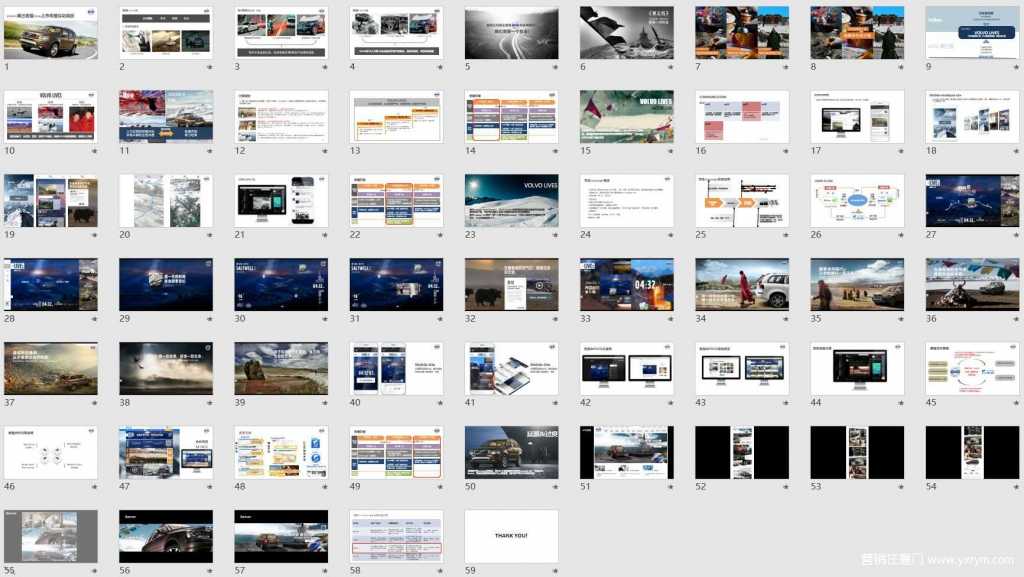Viewport: 1024px width, 577px height.
Task: Select slide 37 thumbnail
Action: 51,369
